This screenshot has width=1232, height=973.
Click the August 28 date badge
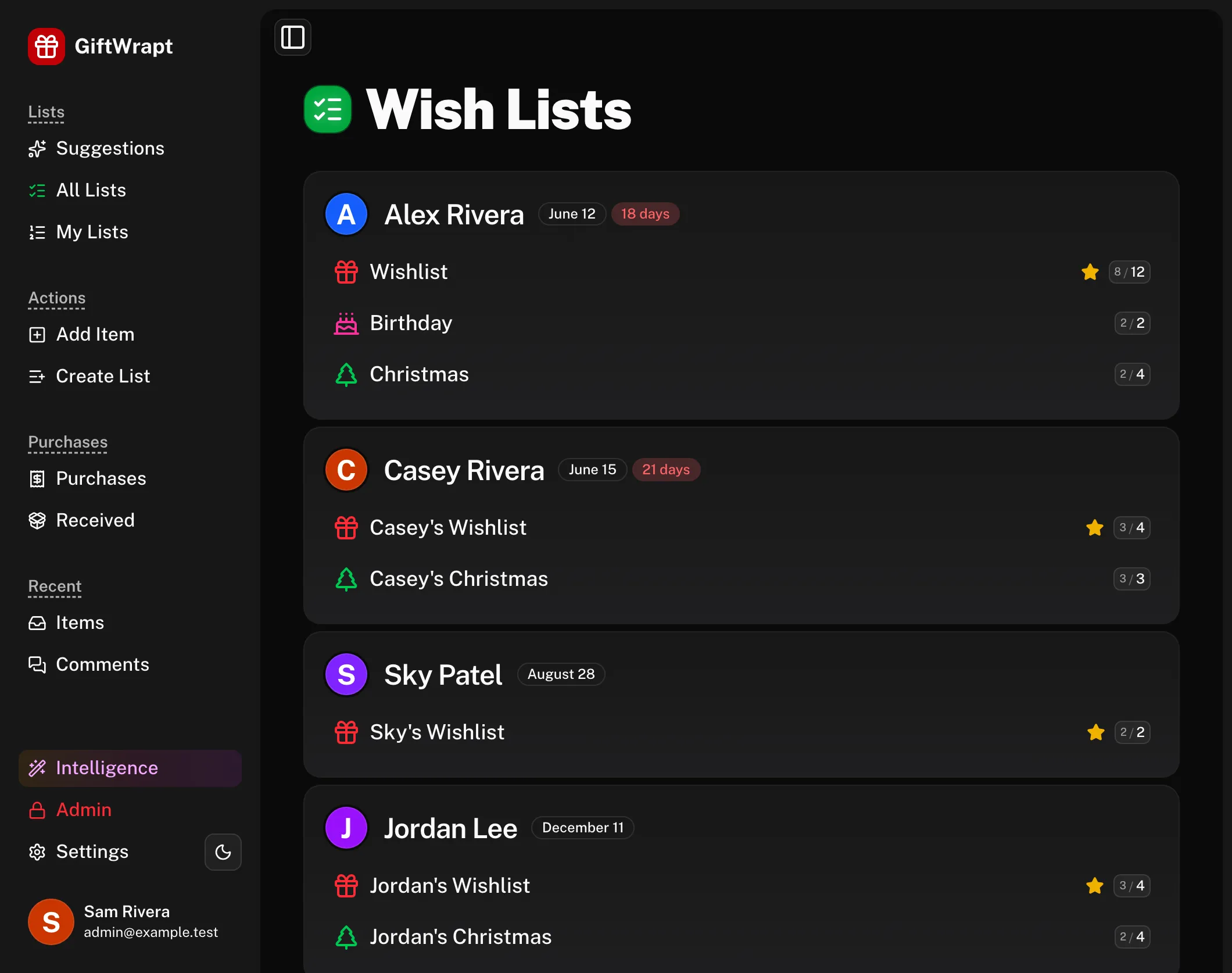pos(561,674)
